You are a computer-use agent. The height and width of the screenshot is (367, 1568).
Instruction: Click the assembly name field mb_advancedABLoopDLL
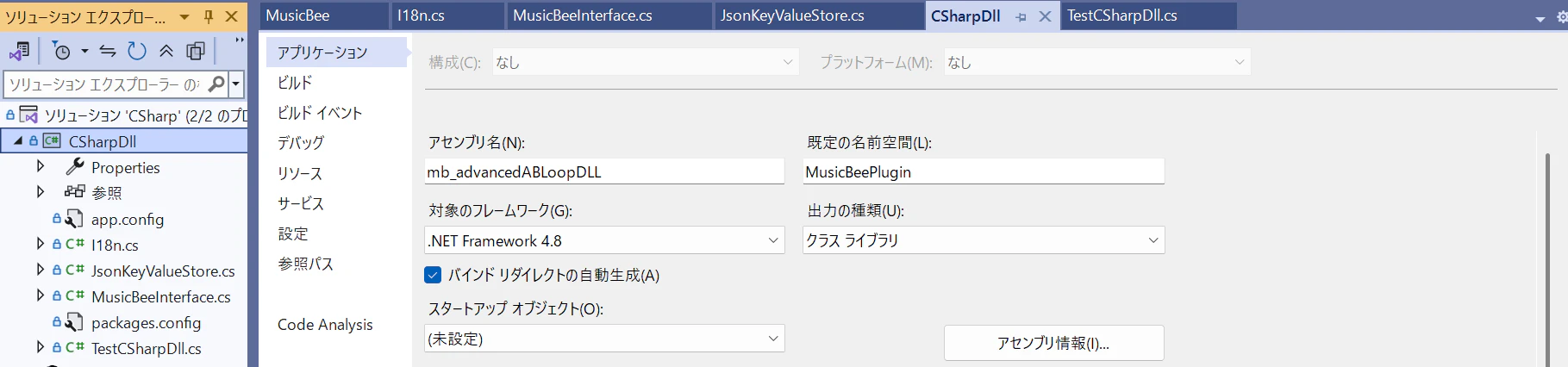pyautogui.click(x=604, y=171)
